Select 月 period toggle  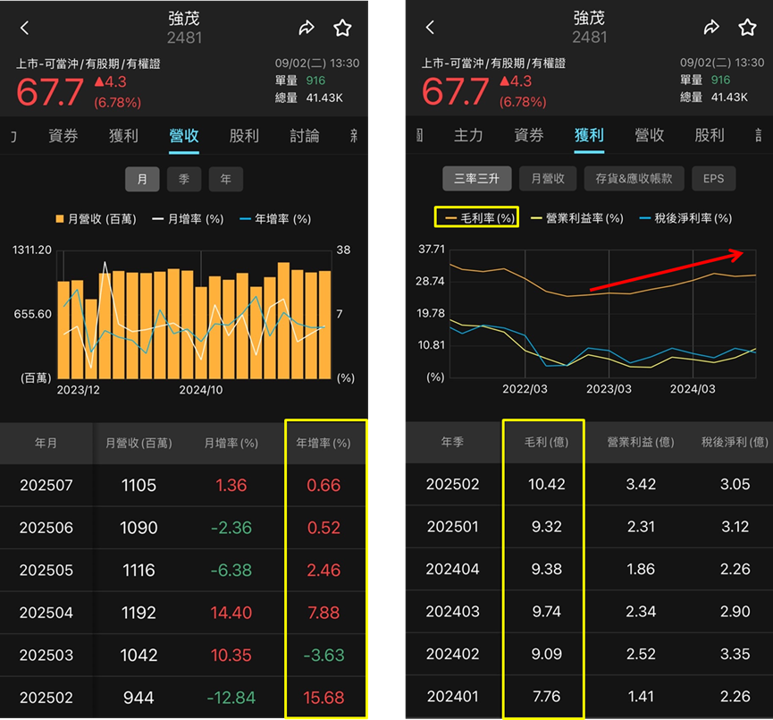[142, 179]
